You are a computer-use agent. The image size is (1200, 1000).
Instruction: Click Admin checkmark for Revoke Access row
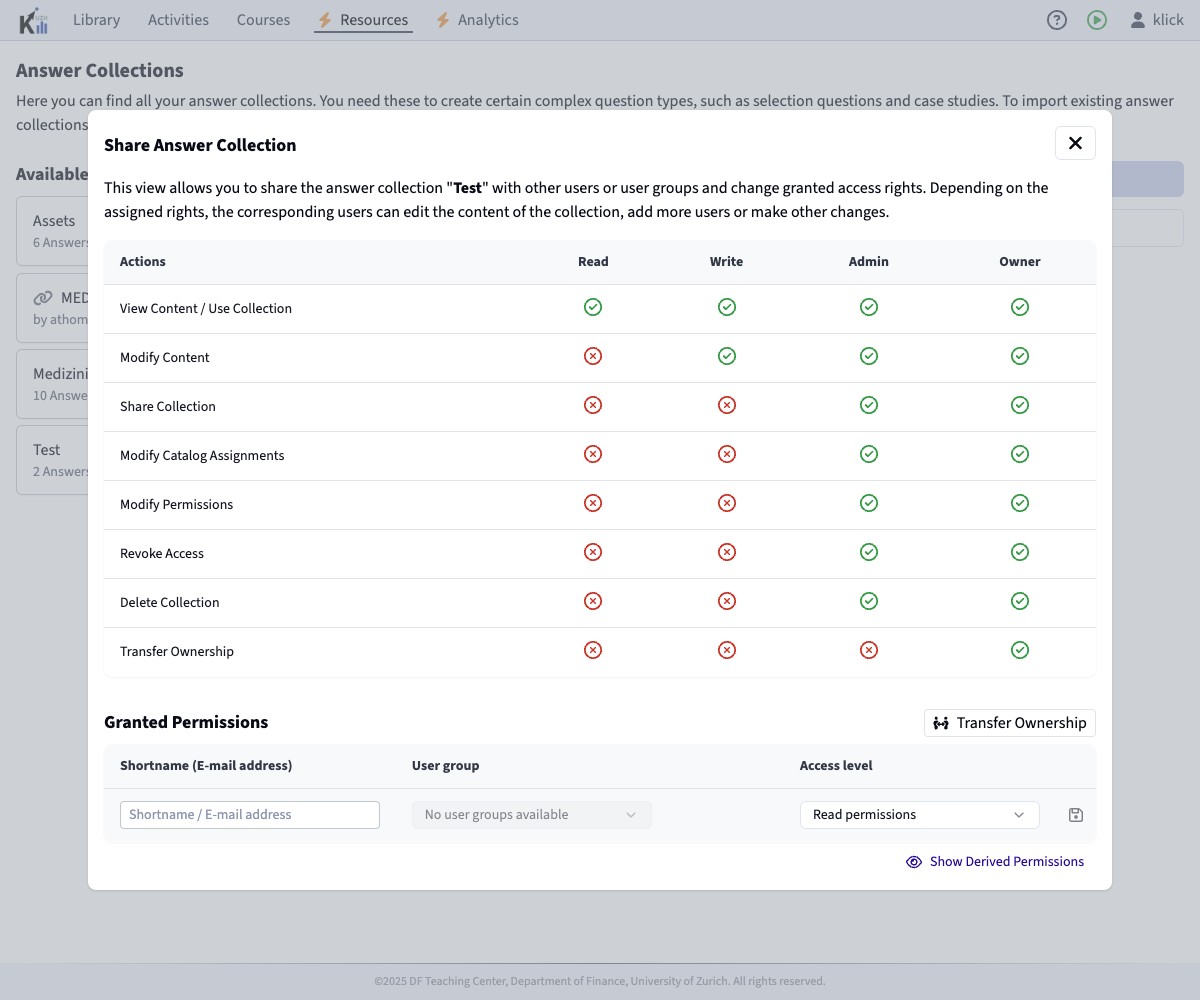[869, 552]
